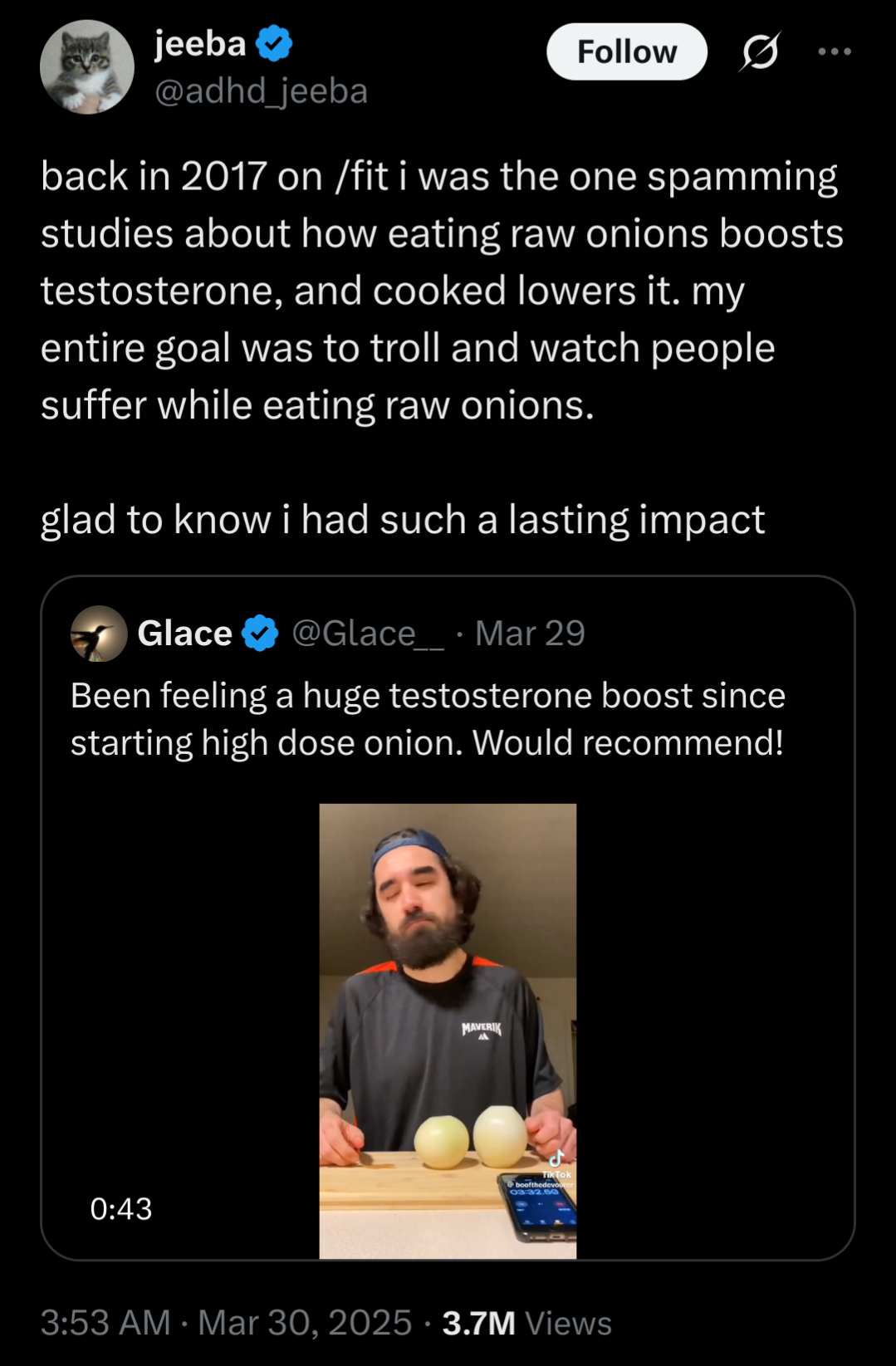
Task: Click the Grok slashed-circle icon
Action: [x=760, y=52]
